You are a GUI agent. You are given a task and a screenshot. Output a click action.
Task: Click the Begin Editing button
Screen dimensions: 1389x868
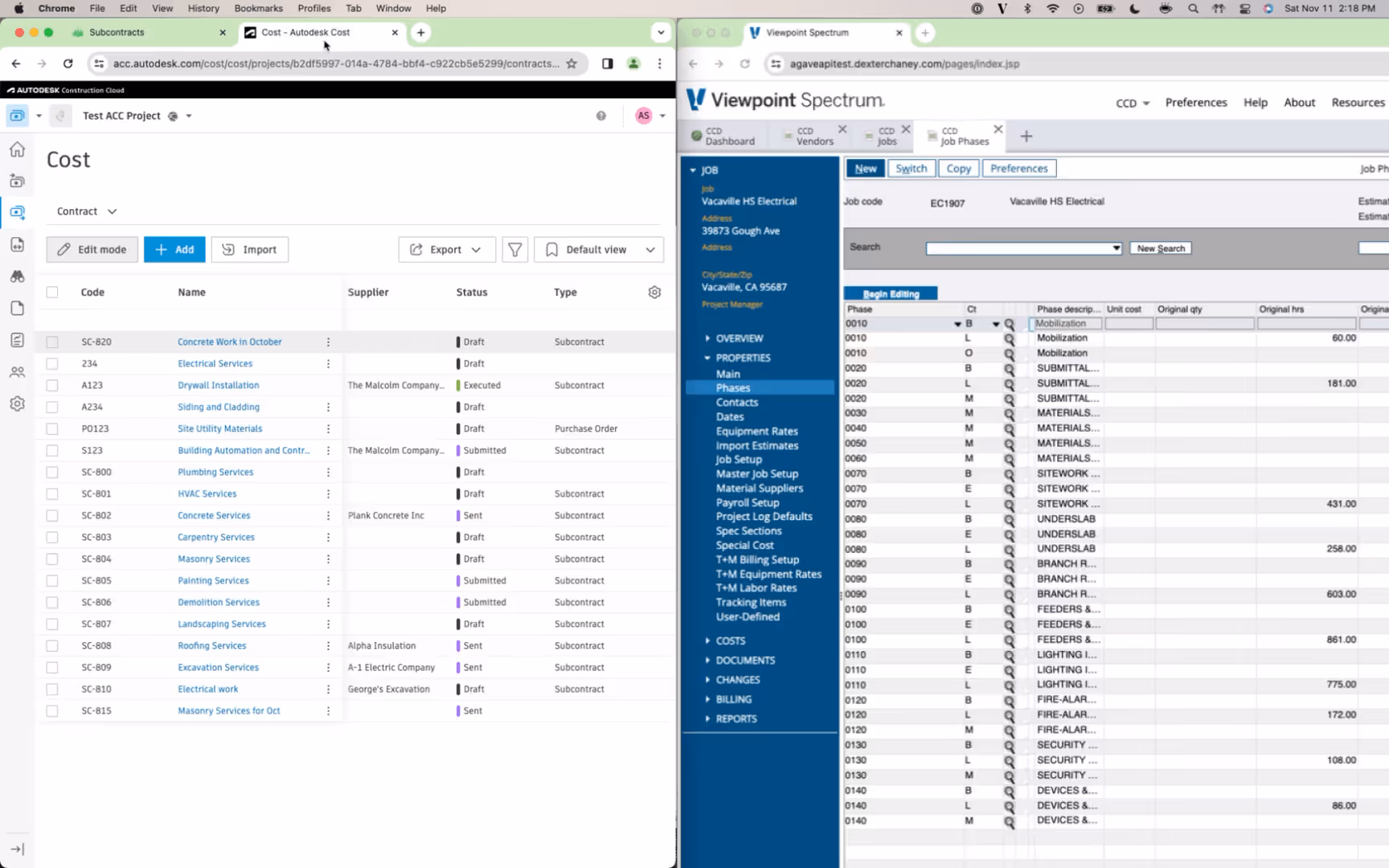(891, 294)
